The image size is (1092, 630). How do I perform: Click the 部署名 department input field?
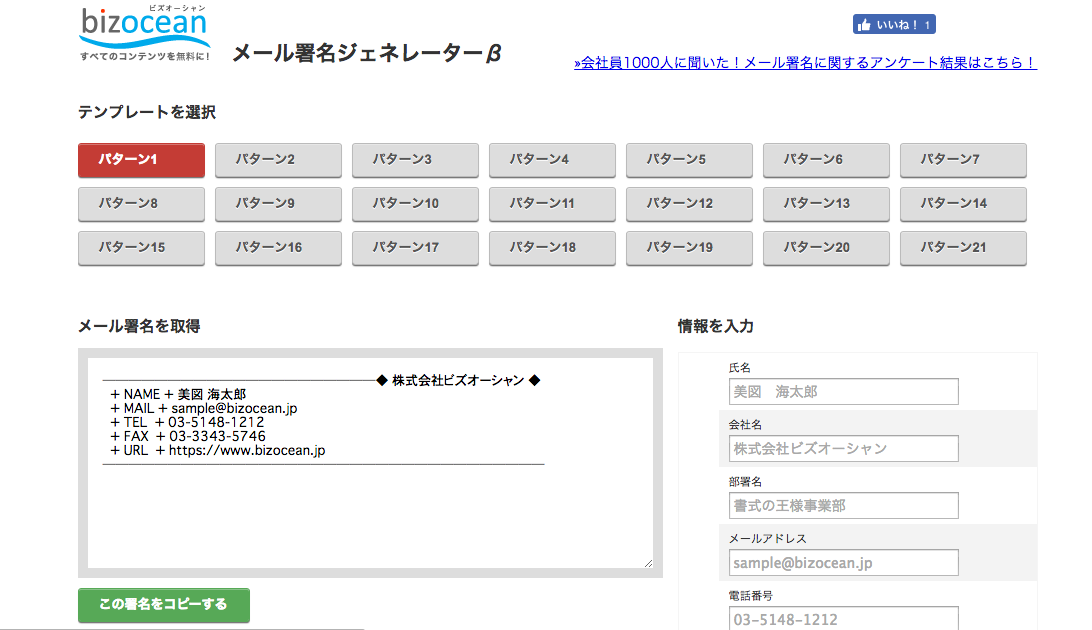(843, 505)
